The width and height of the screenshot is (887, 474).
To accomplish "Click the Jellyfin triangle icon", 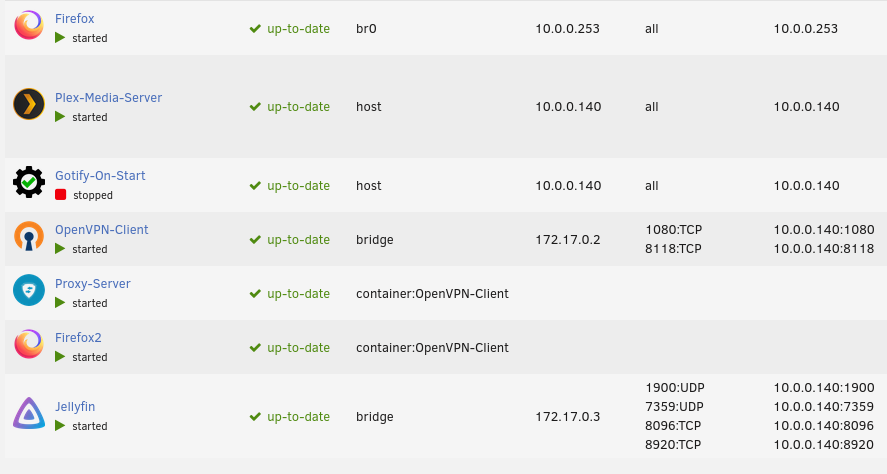I will [29, 413].
